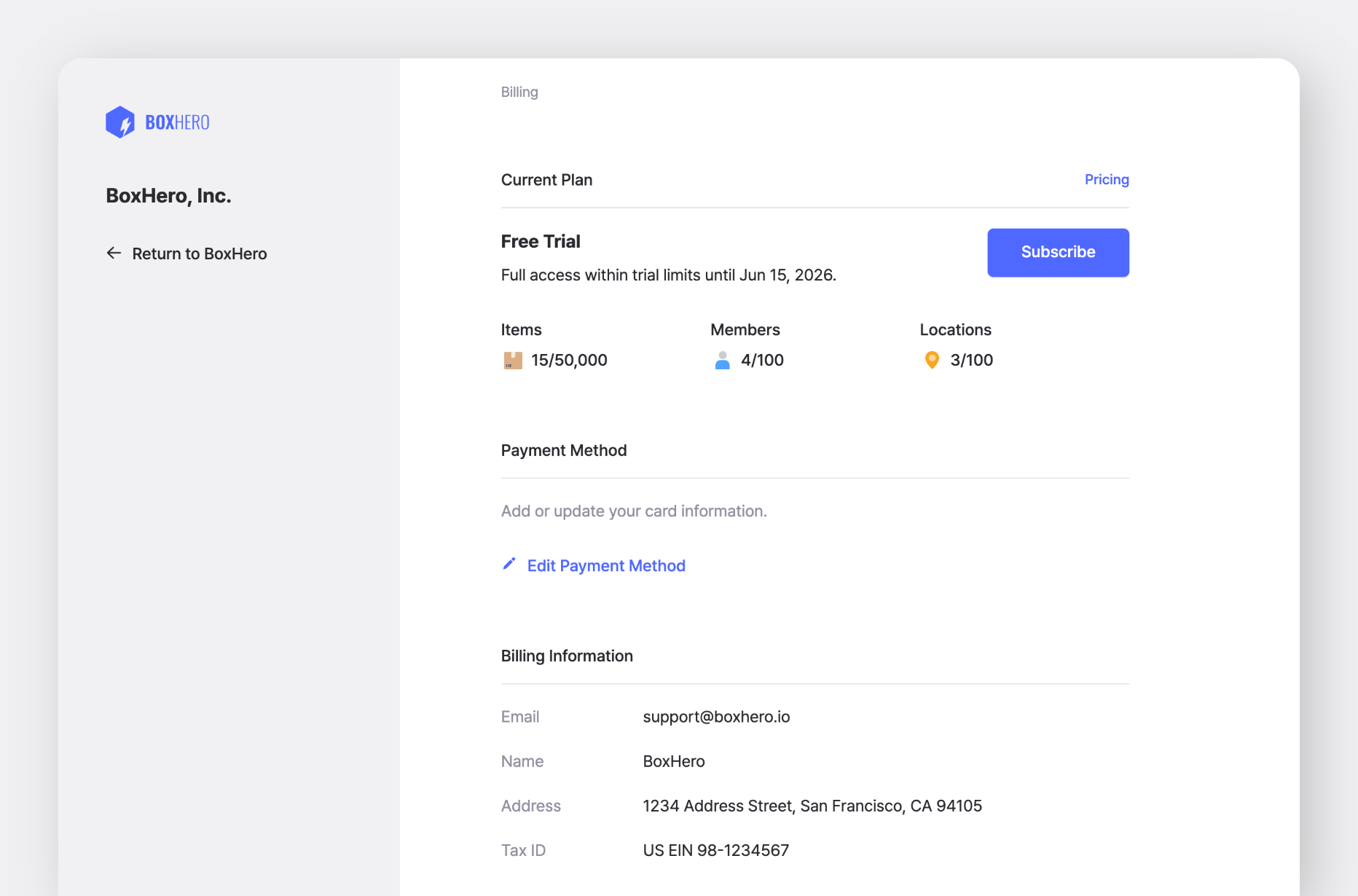The image size is (1358, 896).
Task: Open Edit Payment Method link
Action: click(x=605, y=566)
